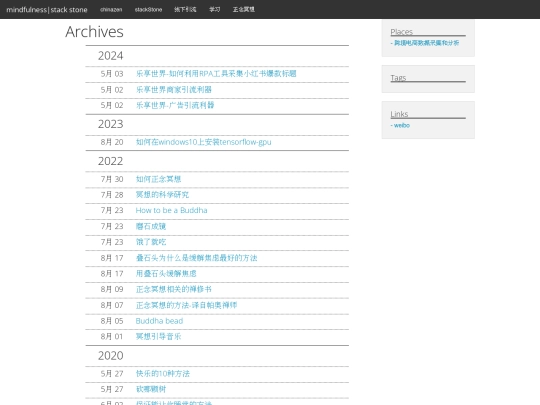This screenshot has width=540, height=405.
Task: Open the second 5月 27 post under 2020
Action: pyautogui.click(x=151, y=389)
